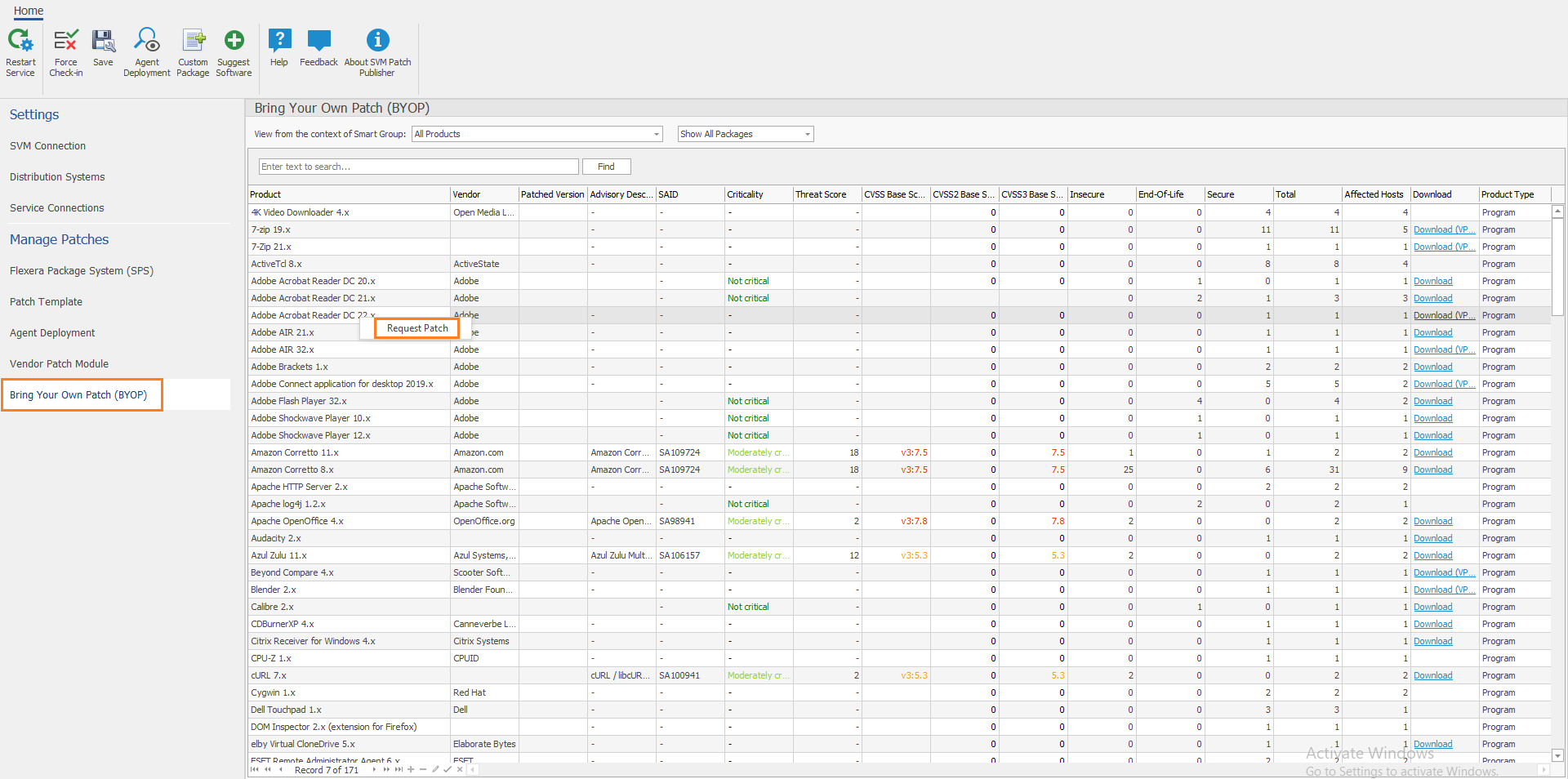Click the search text input field

coord(418,167)
